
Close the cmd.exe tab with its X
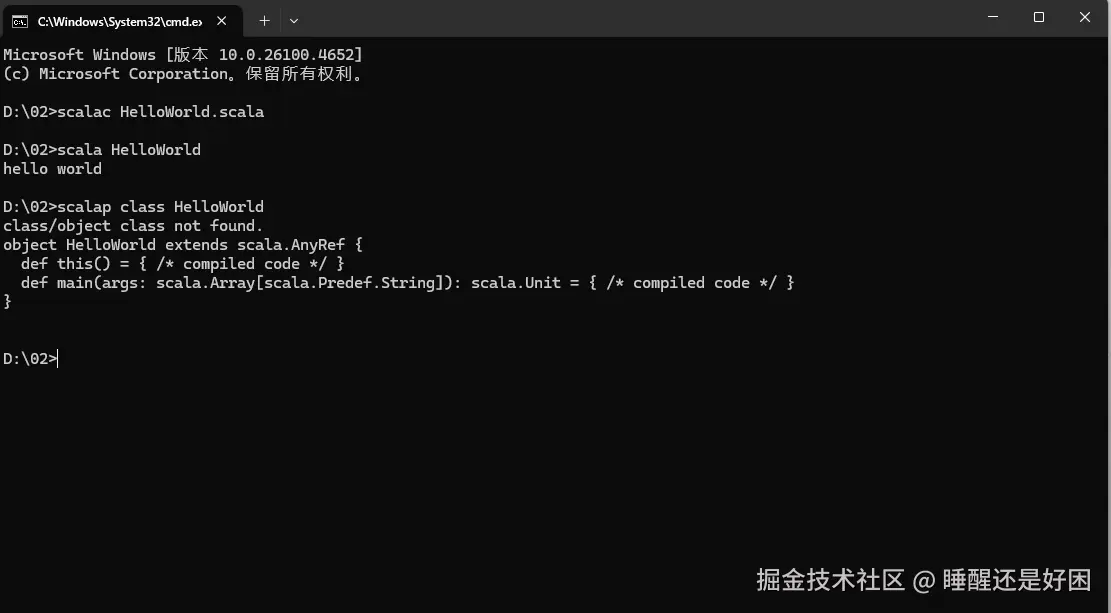coord(222,19)
